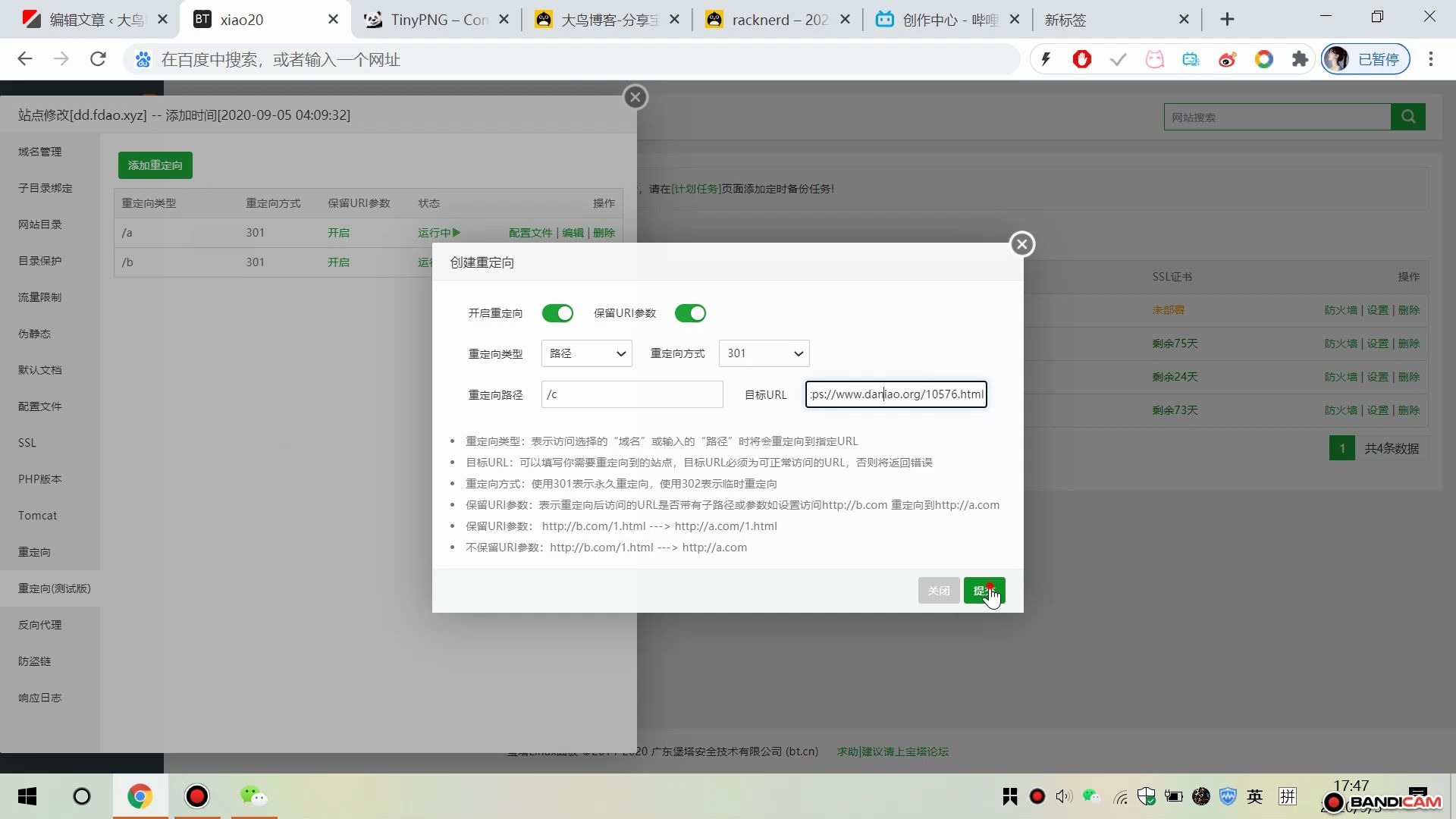1456x819 pixels.
Task: Click page 1 pagination button
Action: 1342,448
